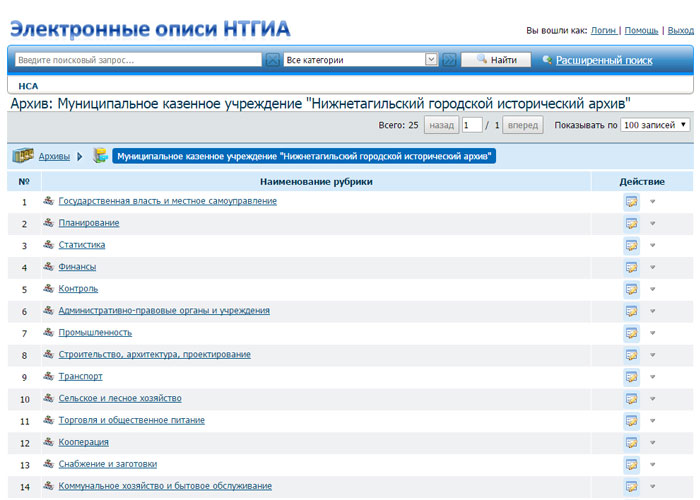Screen dimensions: 700x500
Task: Click the rubric icon before Планирование
Action: 48,222
